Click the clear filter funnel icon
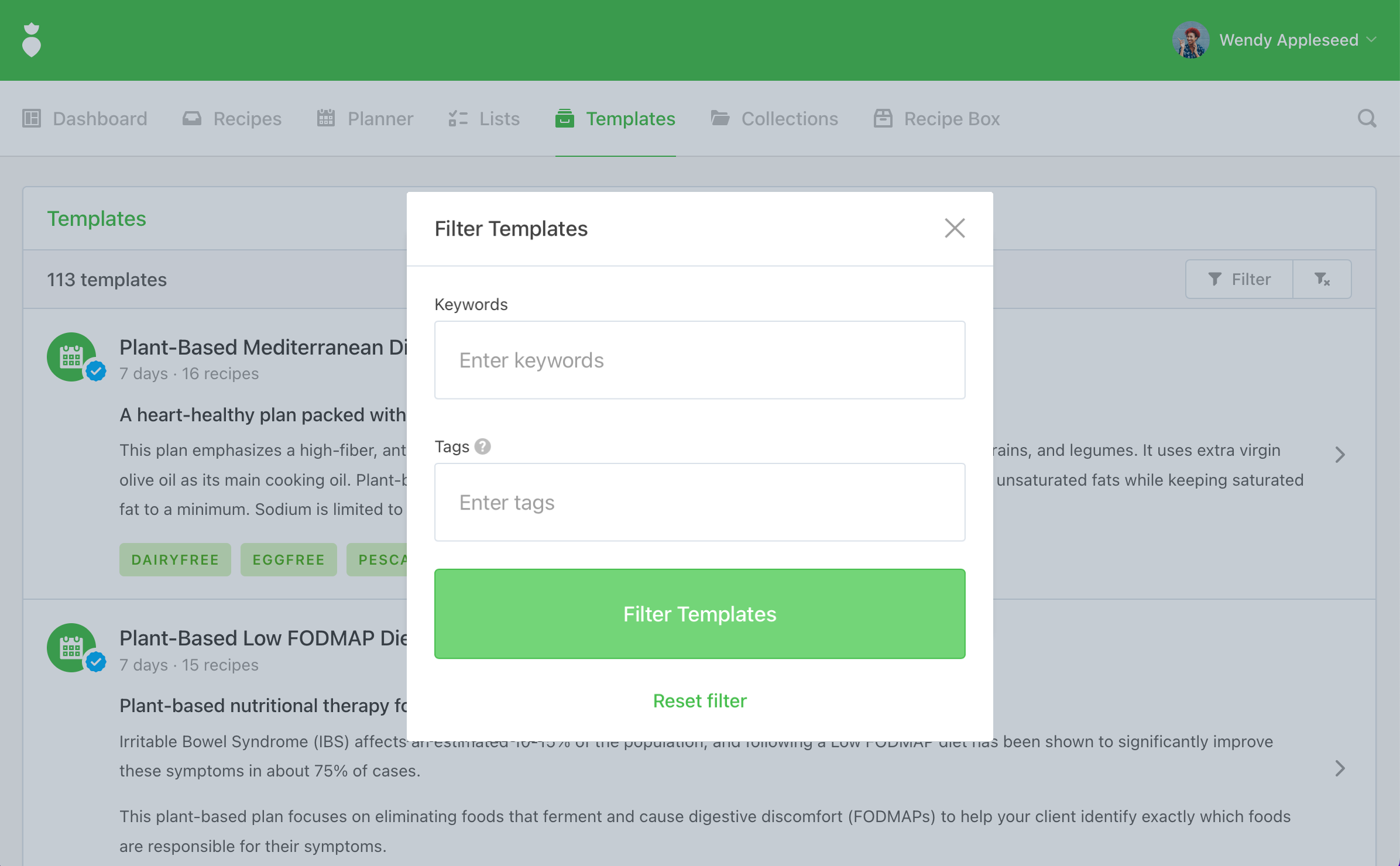 coord(1322,279)
